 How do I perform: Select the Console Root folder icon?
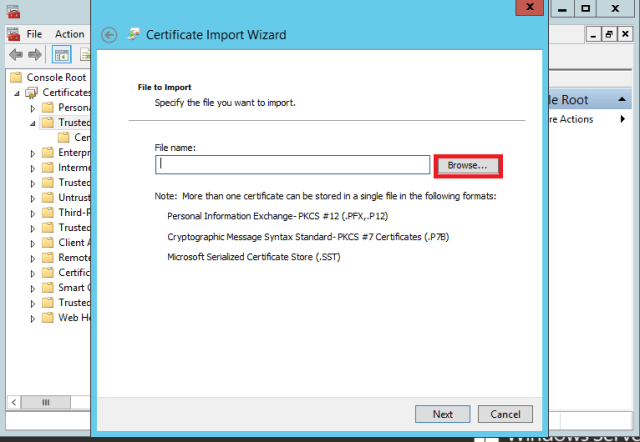tap(16, 77)
